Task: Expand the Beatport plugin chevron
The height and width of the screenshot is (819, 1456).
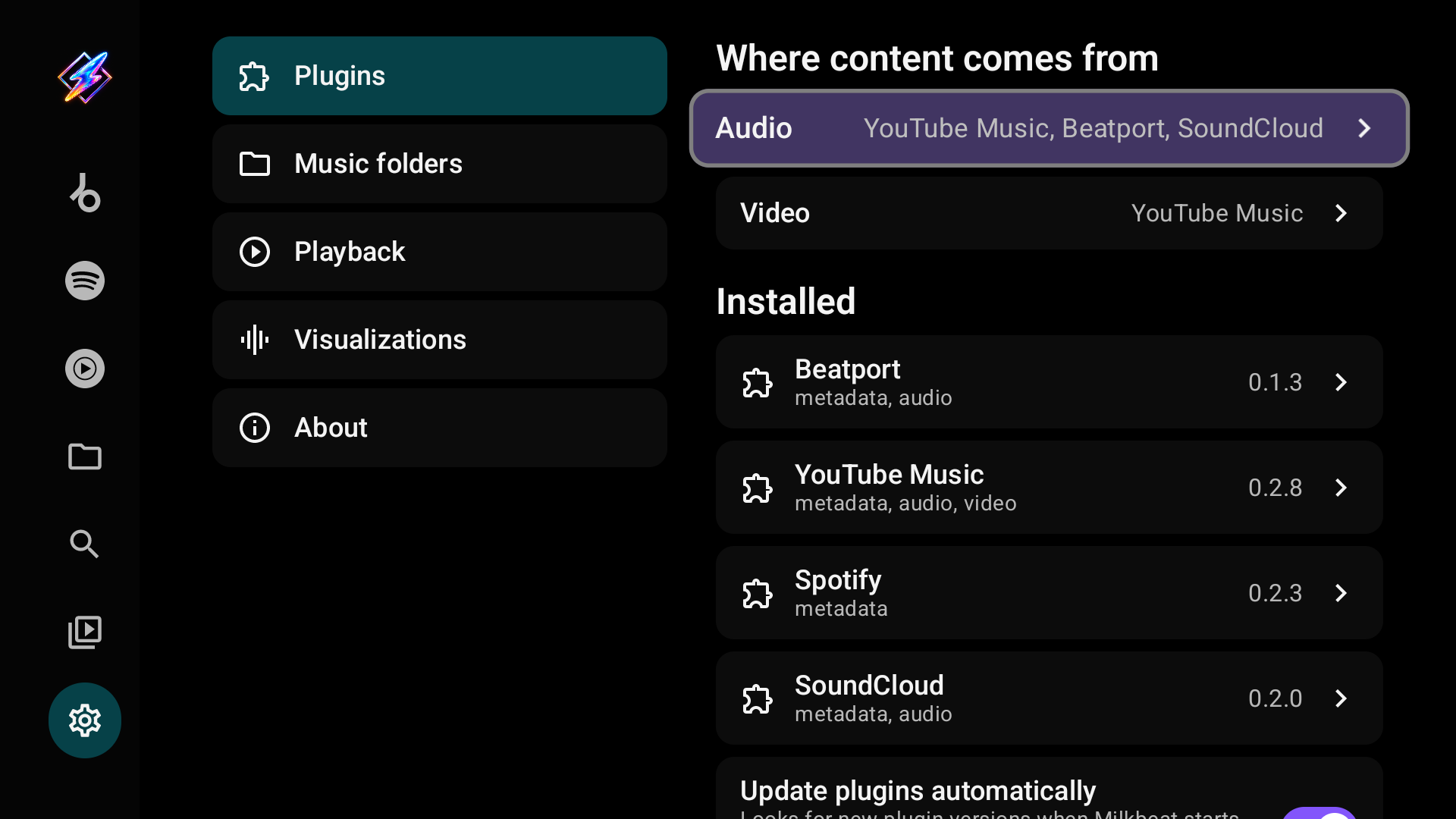Action: coord(1341,382)
